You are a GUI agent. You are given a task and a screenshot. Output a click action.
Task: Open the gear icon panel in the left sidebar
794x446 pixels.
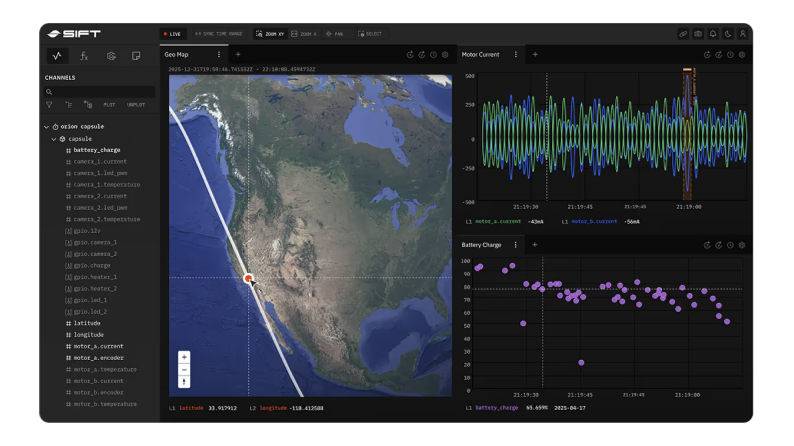pyautogui.click(x=111, y=56)
